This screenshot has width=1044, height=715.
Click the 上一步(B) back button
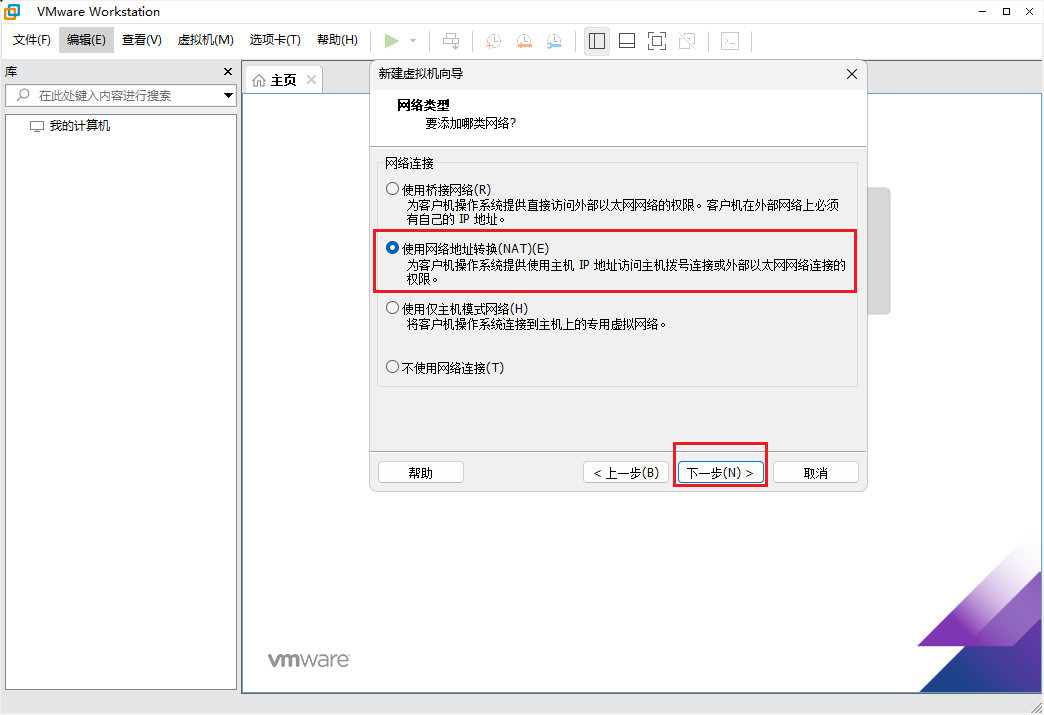tap(626, 473)
